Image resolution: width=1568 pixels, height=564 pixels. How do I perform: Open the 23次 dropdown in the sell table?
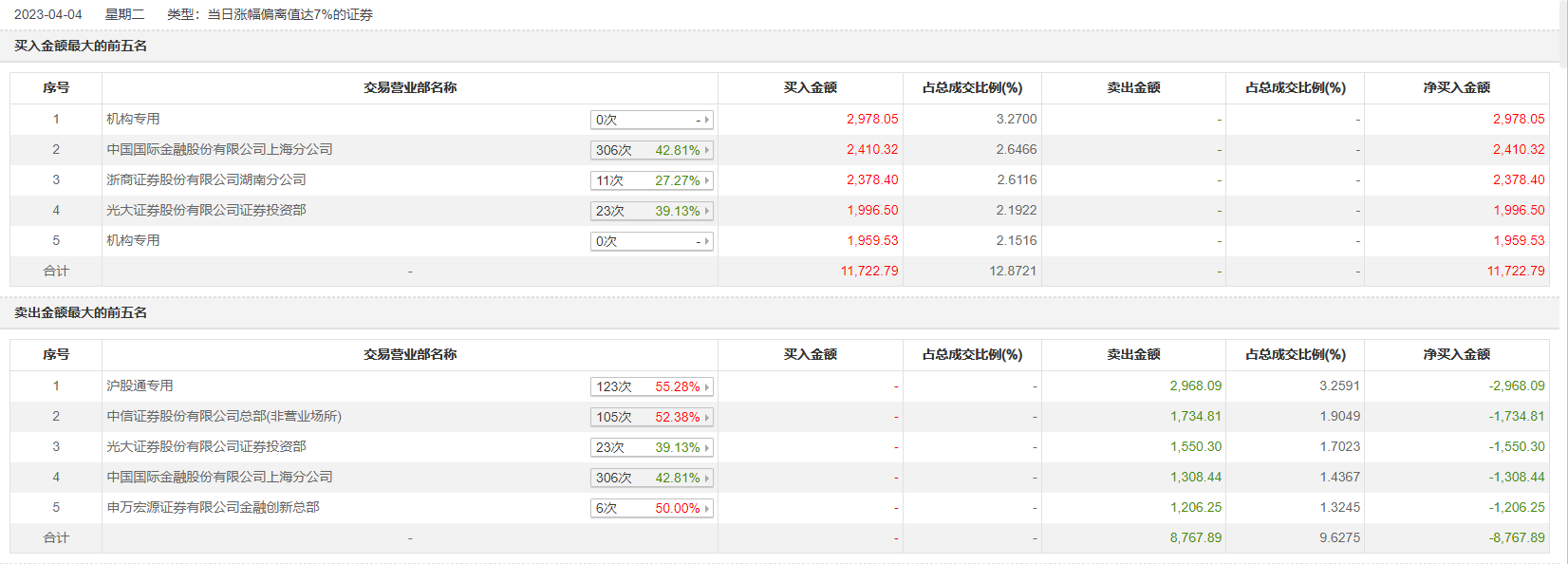pos(651,448)
